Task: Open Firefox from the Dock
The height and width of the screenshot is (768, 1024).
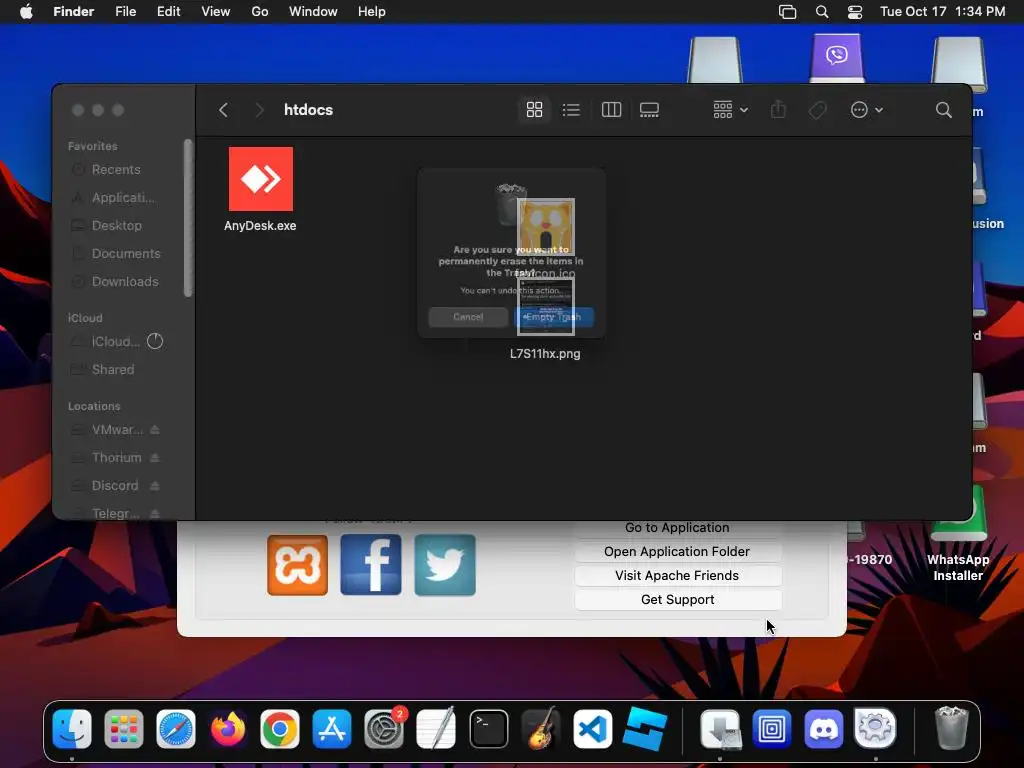Action: point(228,728)
